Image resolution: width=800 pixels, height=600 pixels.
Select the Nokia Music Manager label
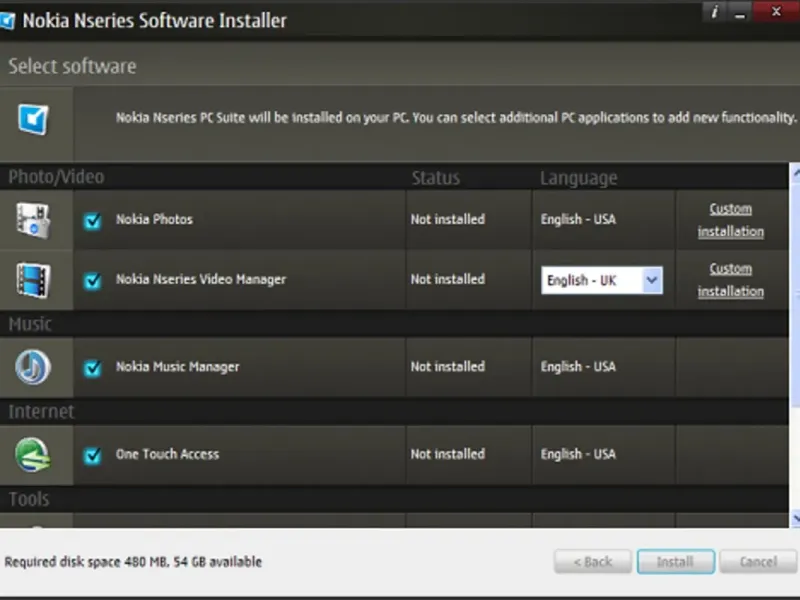pos(178,366)
